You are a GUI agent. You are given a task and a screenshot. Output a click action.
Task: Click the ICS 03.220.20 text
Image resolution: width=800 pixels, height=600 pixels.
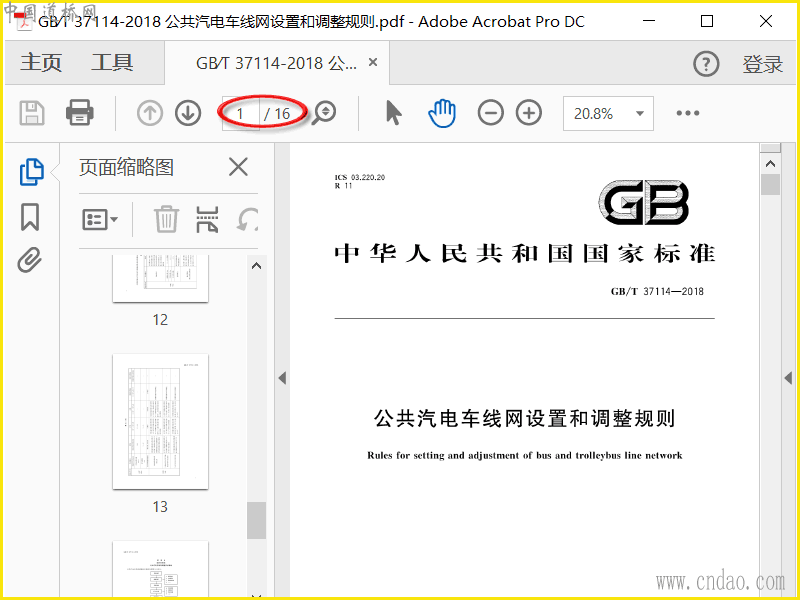(360, 177)
